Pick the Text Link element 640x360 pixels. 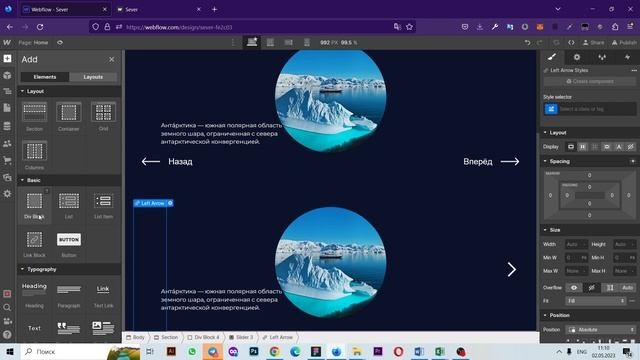[x=103, y=295]
